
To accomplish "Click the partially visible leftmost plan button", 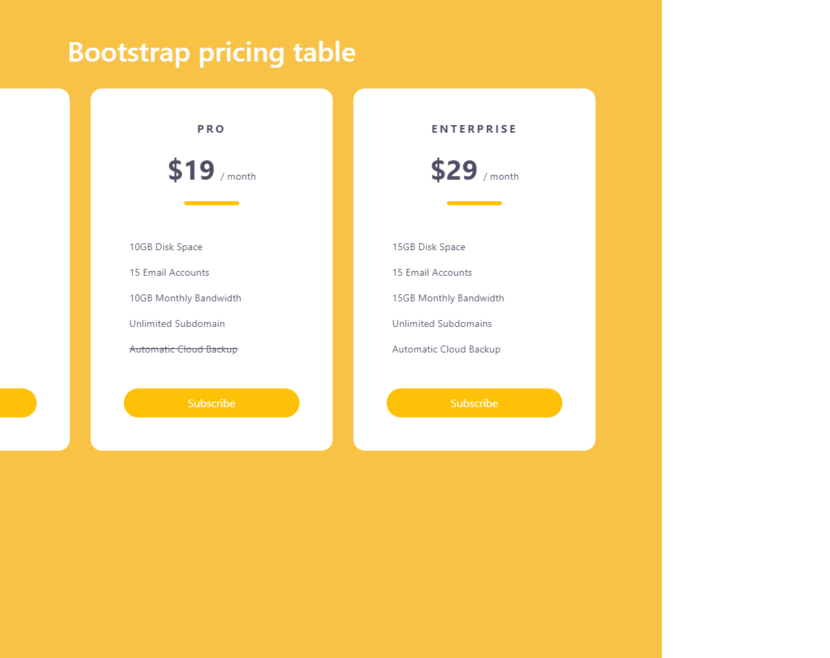I will tap(16, 403).
